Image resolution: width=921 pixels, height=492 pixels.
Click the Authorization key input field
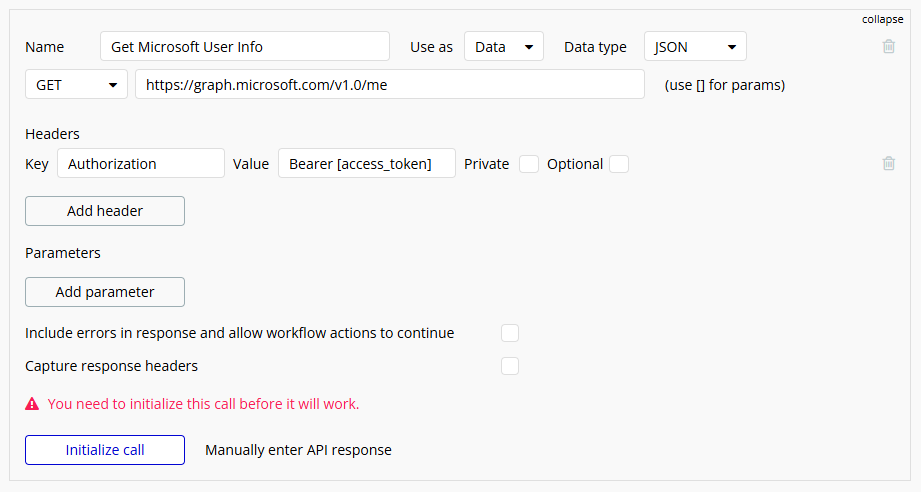click(141, 163)
